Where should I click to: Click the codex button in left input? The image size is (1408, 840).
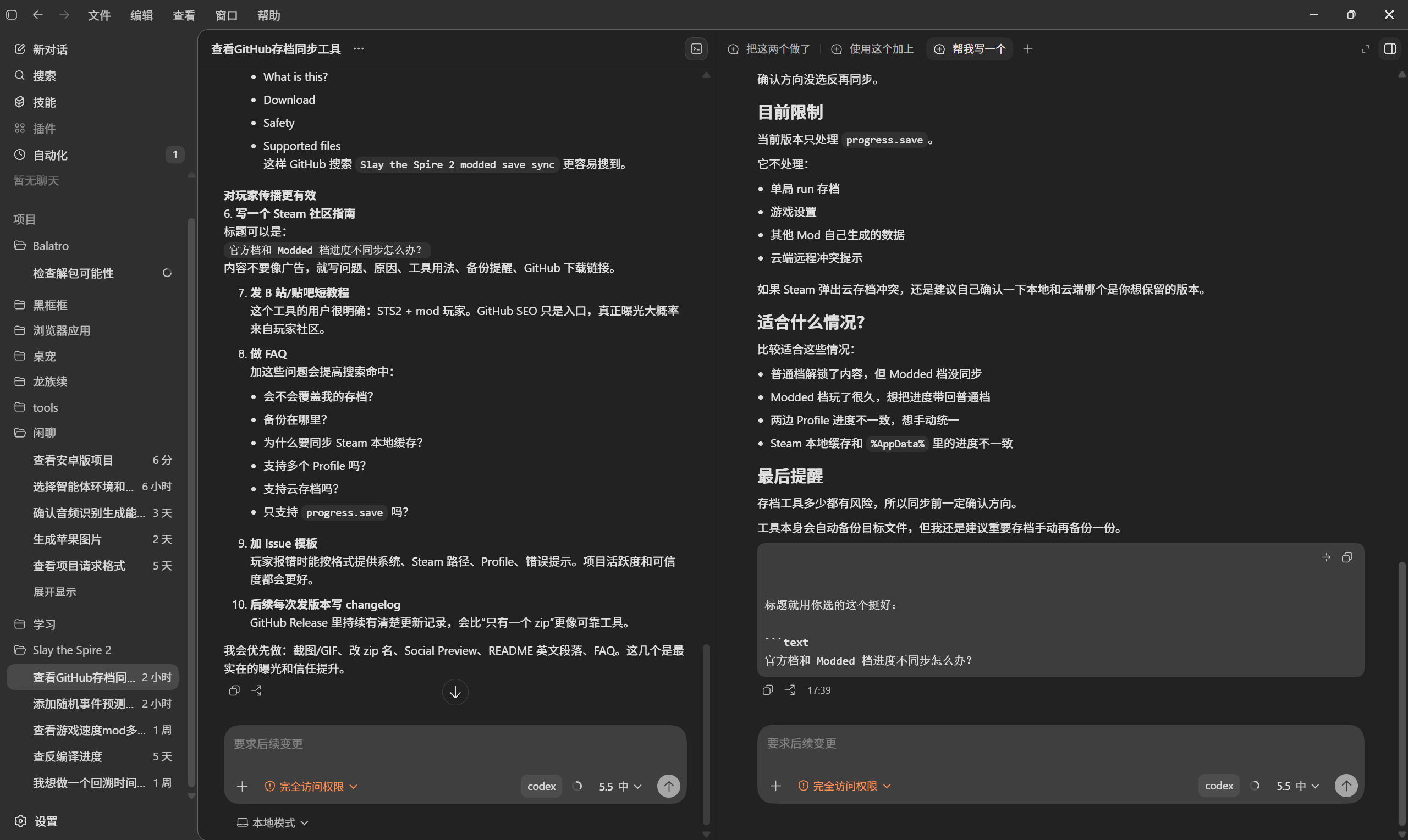point(541,786)
